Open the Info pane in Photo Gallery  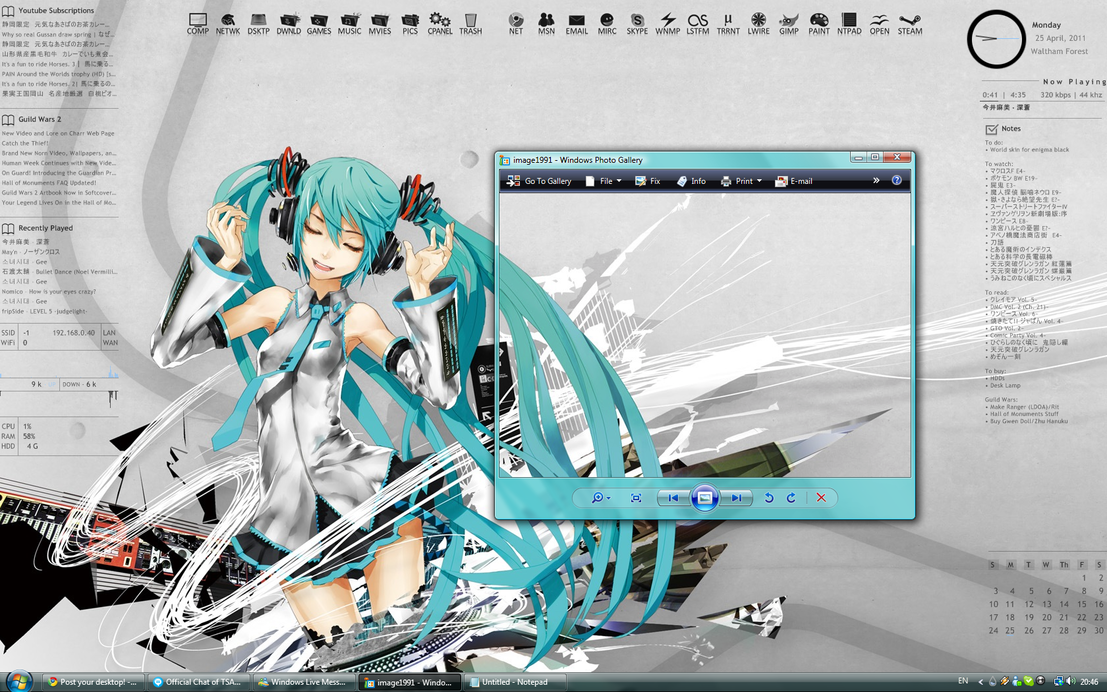pyautogui.click(x=691, y=181)
